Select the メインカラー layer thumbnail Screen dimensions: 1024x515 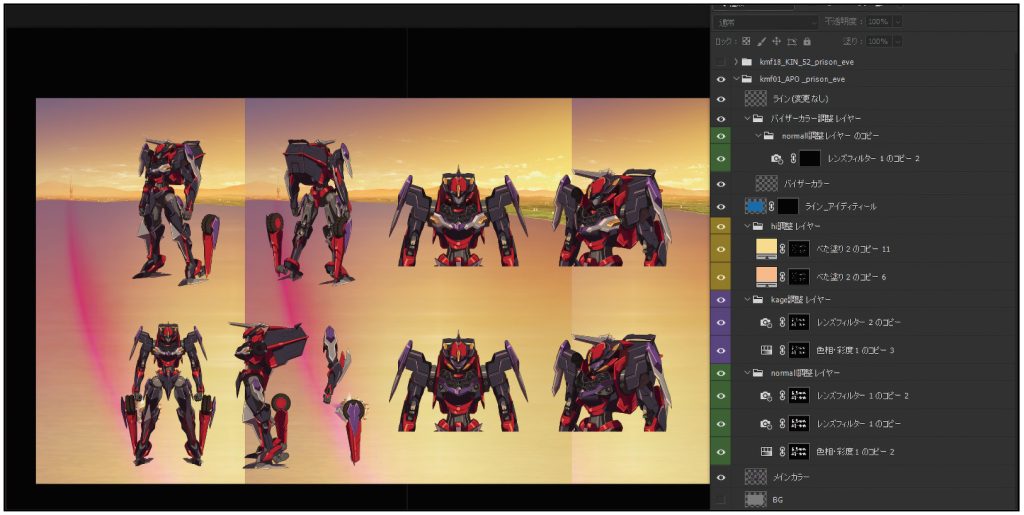(x=756, y=477)
